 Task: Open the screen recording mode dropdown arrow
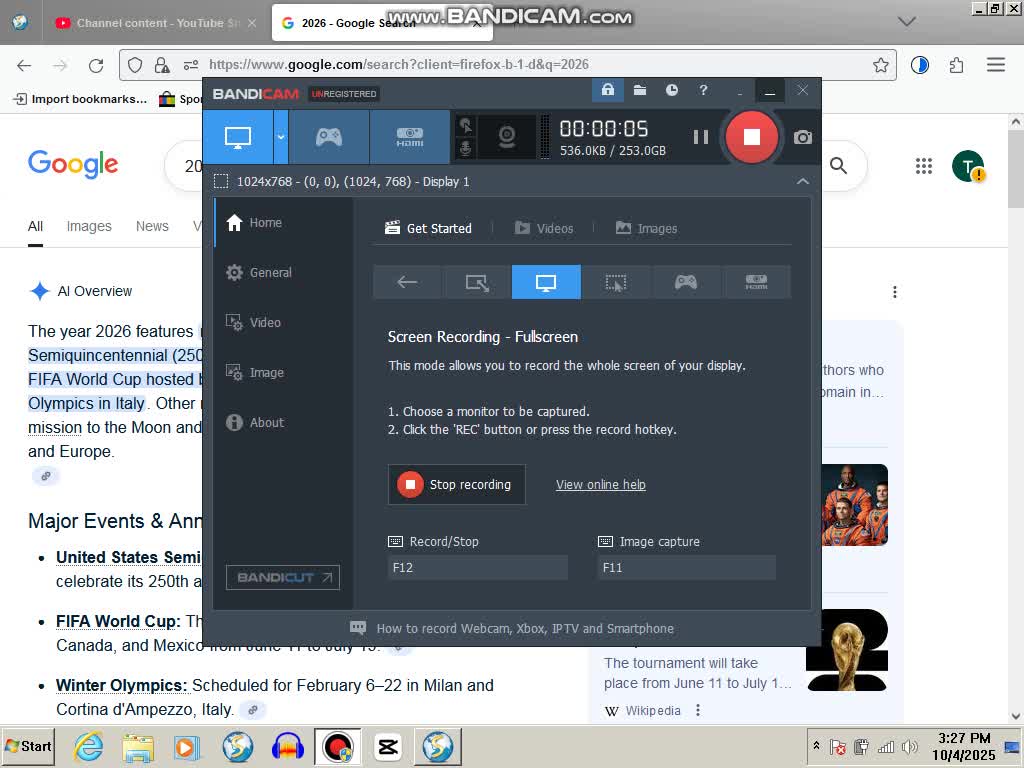(x=281, y=137)
